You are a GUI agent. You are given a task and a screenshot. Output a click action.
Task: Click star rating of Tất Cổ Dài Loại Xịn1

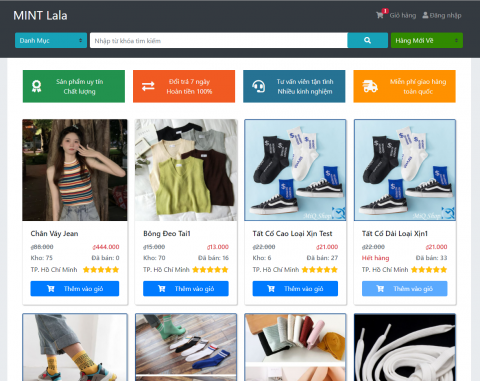(429, 270)
